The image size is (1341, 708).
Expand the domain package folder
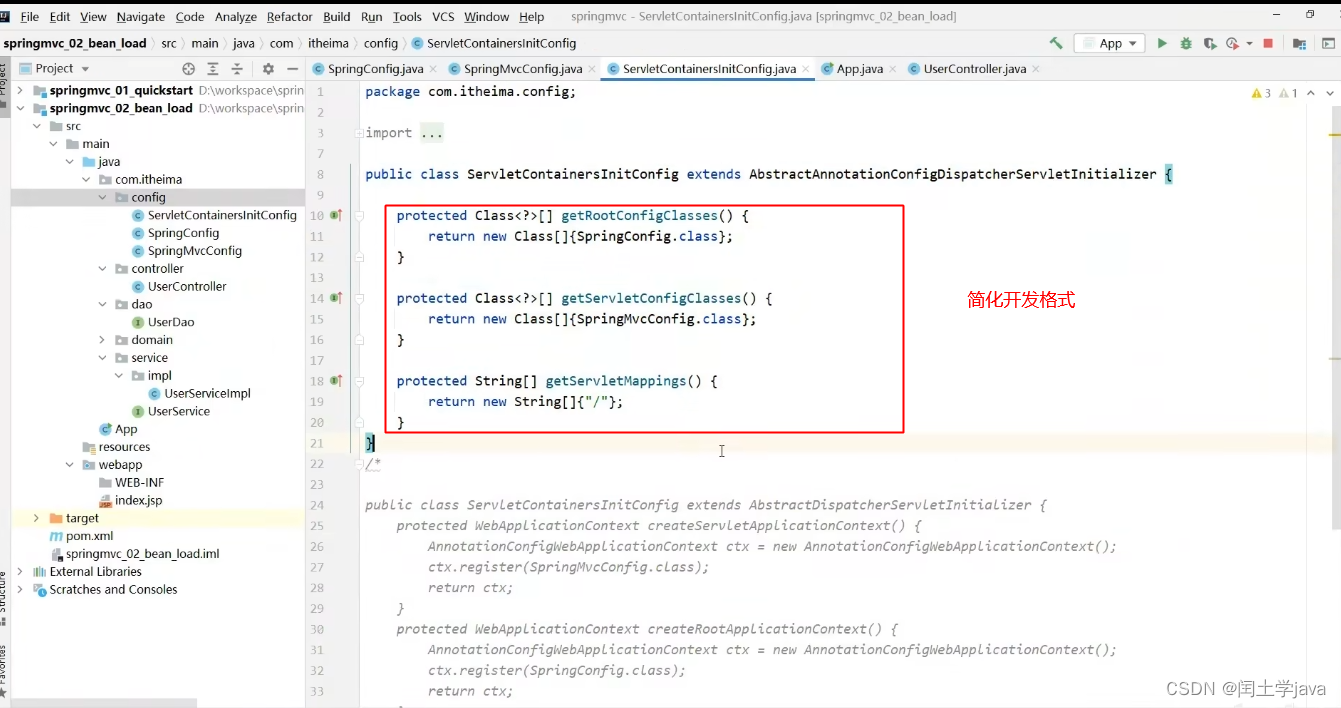[102, 340]
